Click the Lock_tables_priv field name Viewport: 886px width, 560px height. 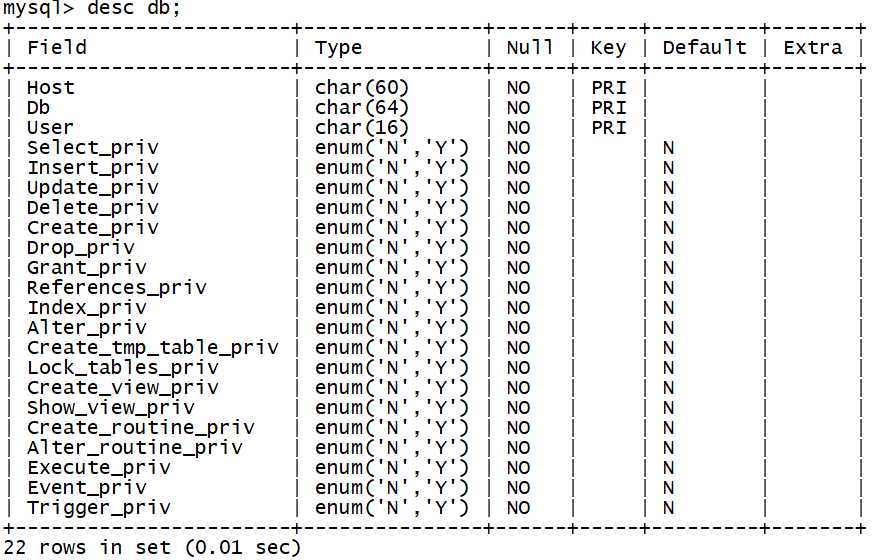coord(123,368)
